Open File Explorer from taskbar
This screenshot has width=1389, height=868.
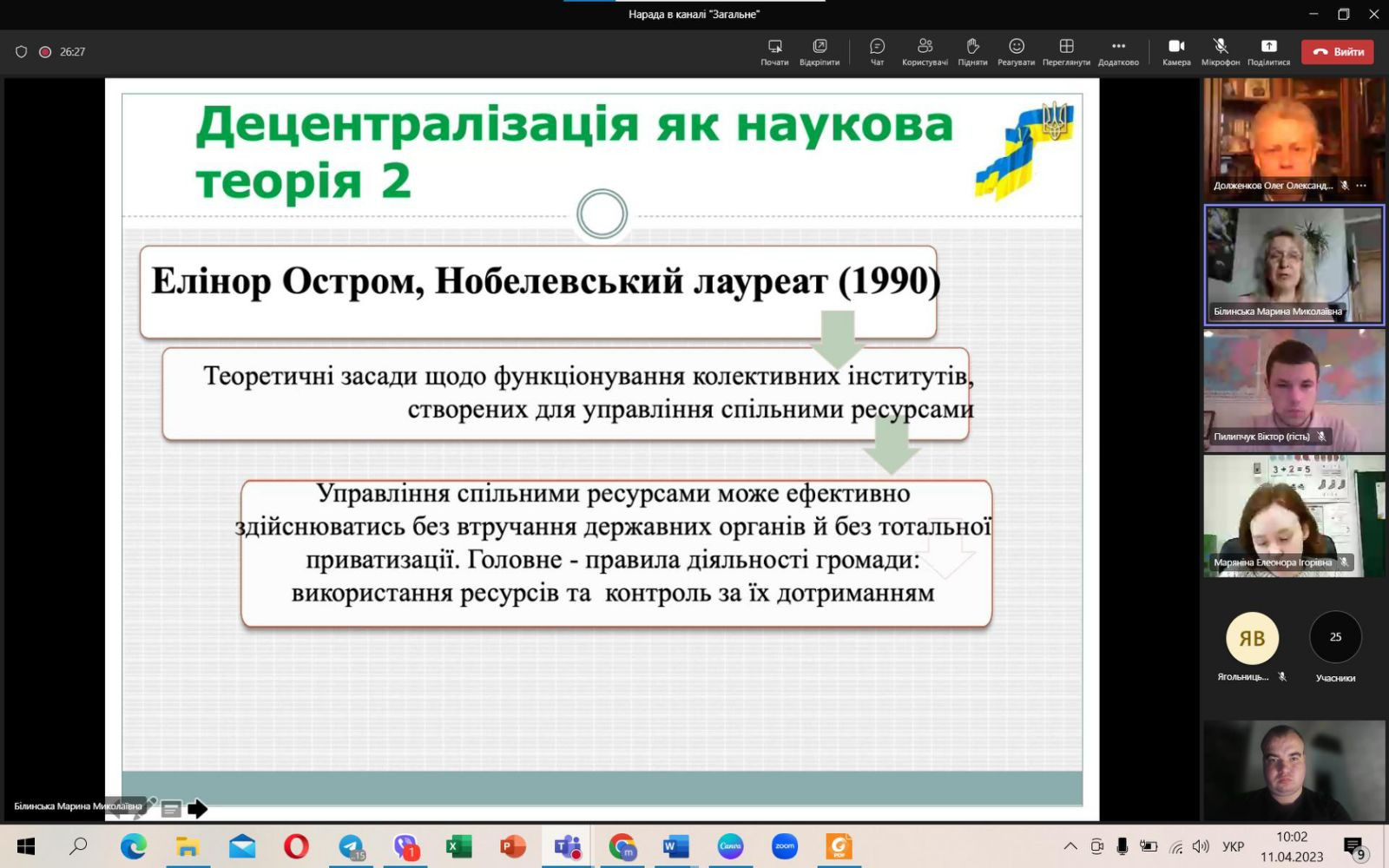click(x=188, y=846)
